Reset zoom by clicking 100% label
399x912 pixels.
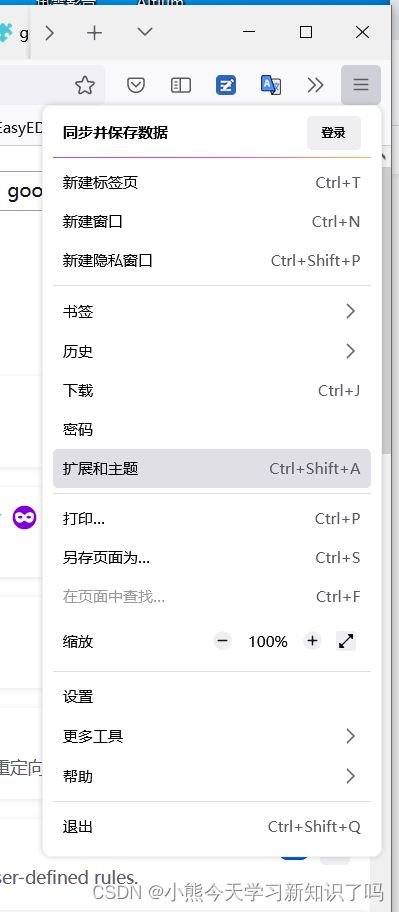point(268,642)
